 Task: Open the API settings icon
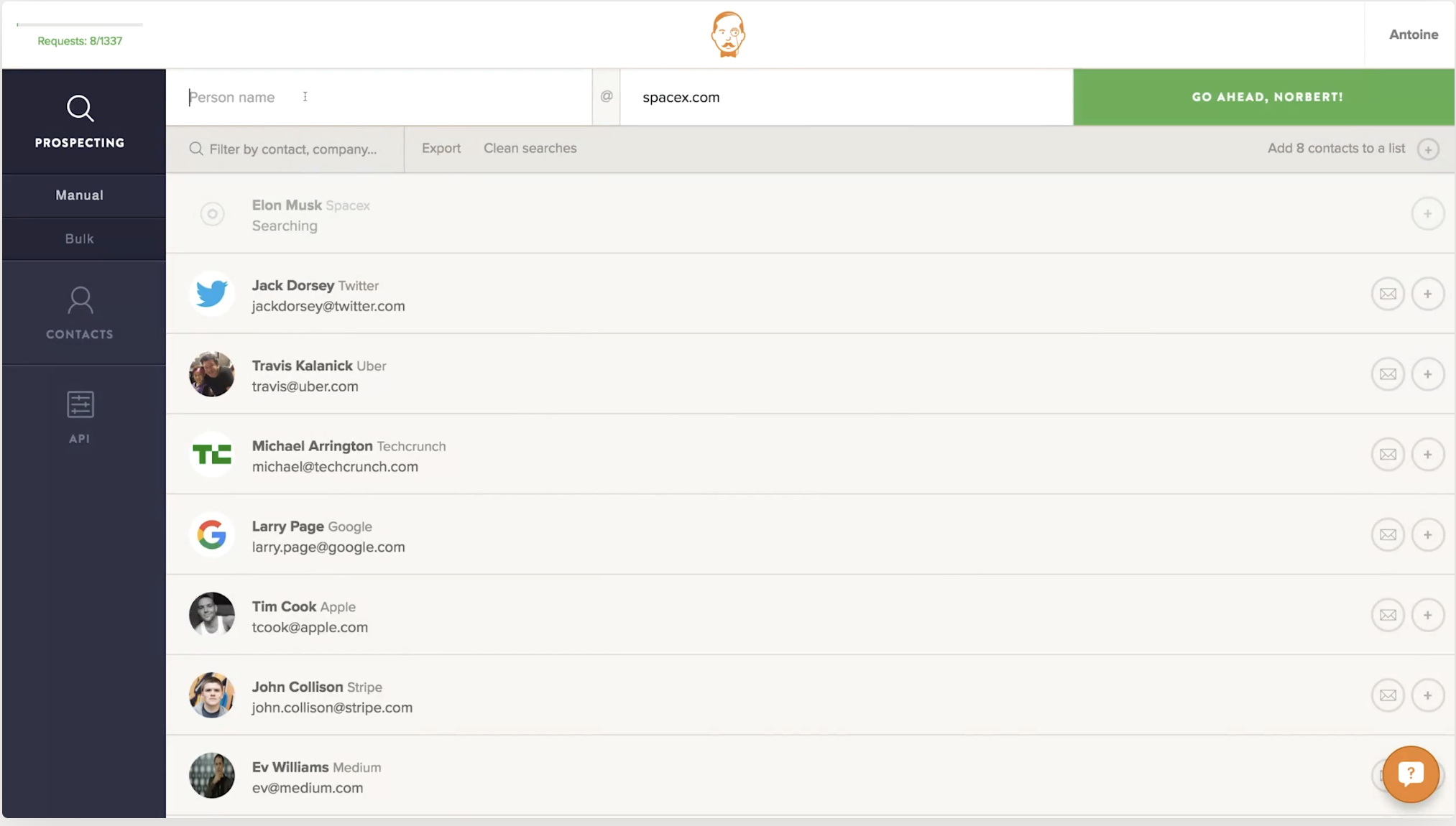(80, 404)
